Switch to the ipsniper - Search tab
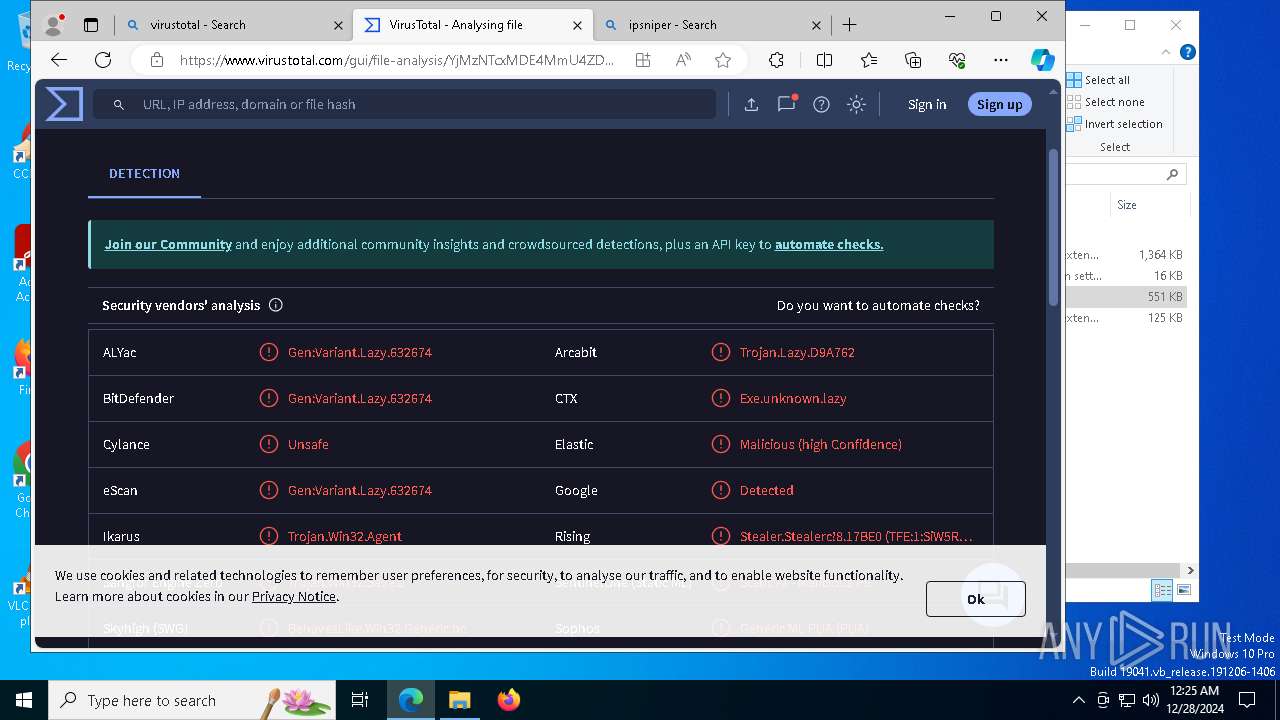1280x720 pixels. tap(713, 25)
